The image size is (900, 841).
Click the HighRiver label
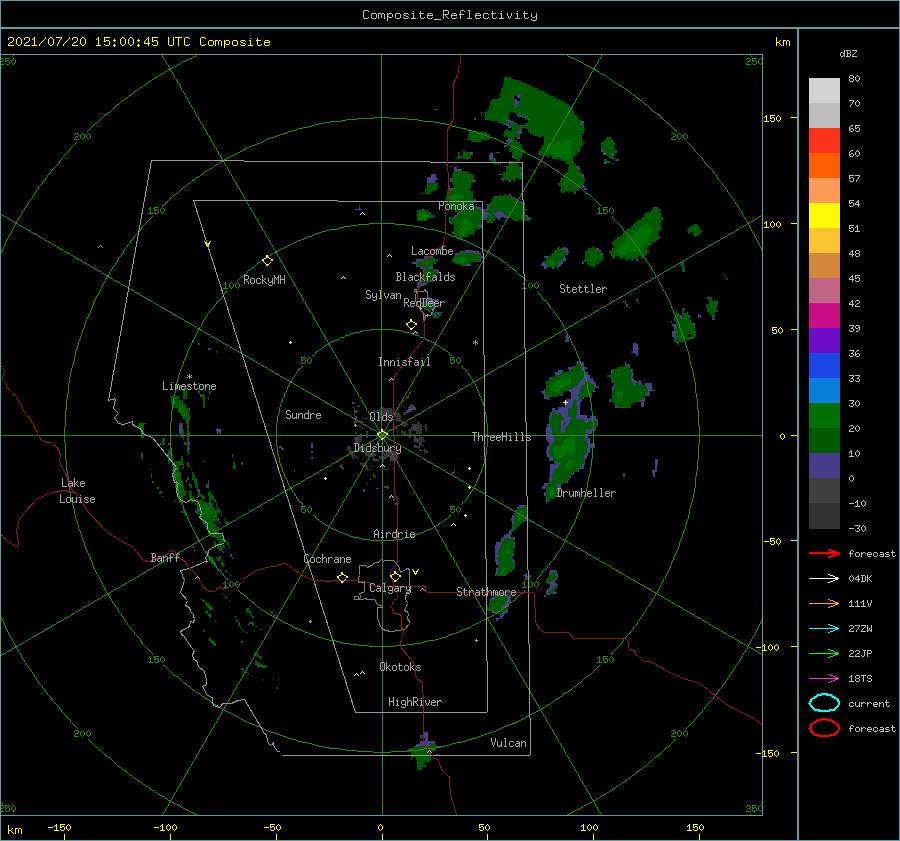pos(415,702)
